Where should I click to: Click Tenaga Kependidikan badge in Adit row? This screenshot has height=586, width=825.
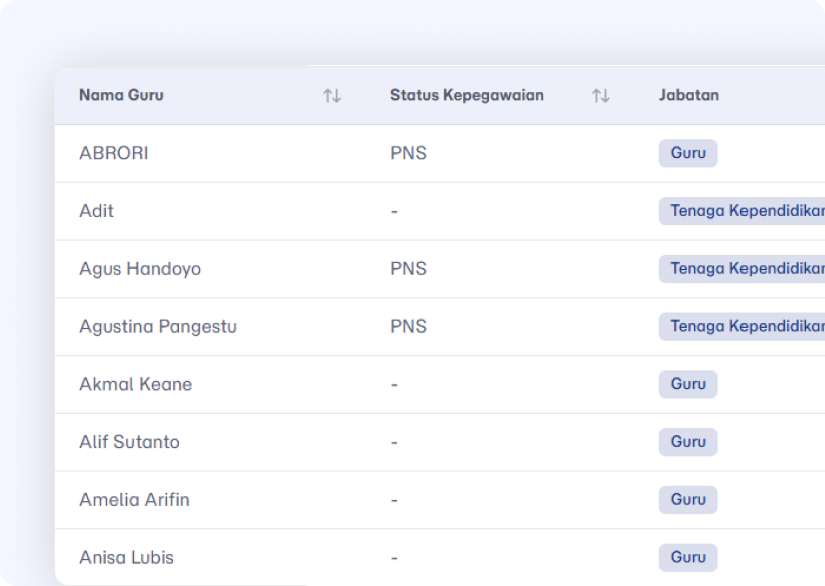coord(742,211)
